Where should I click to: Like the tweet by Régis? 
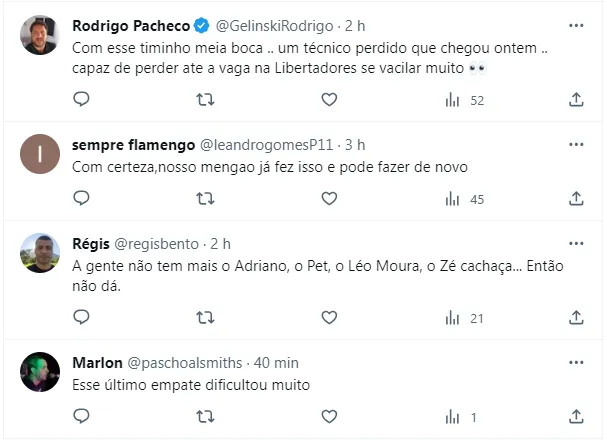tap(329, 317)
